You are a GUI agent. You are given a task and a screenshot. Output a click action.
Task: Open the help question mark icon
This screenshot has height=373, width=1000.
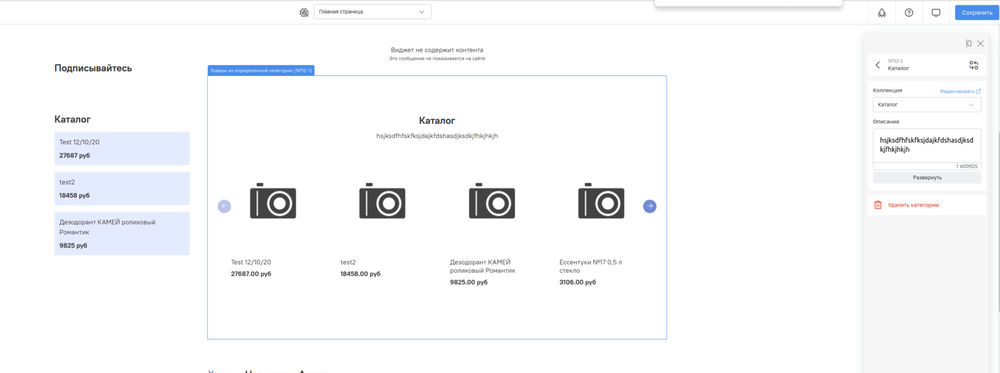coord(909,12)
